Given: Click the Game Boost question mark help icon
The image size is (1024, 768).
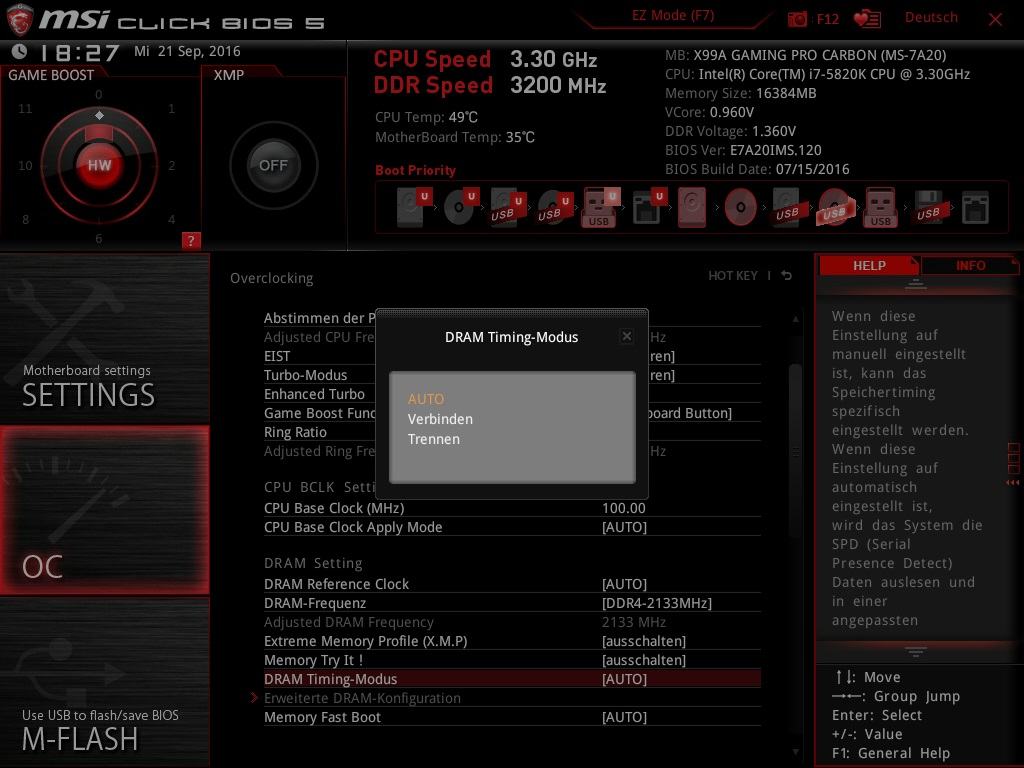Looking at the screenshot, I should (x=191, y=240).
